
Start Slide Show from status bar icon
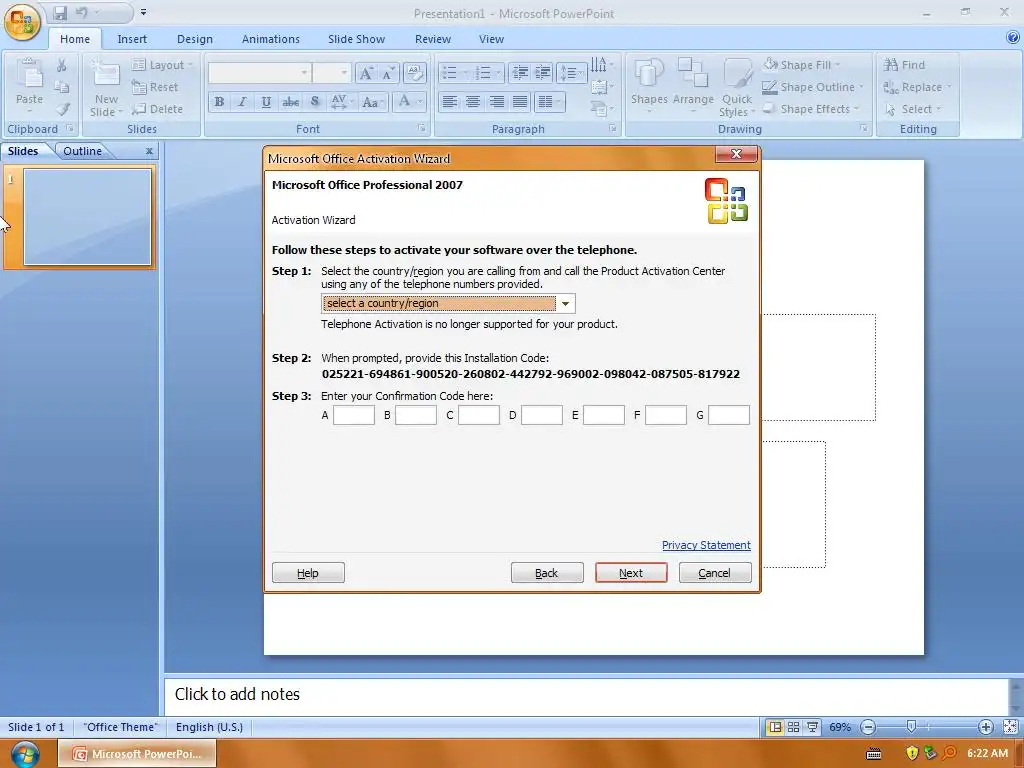(x=812, y=727)
